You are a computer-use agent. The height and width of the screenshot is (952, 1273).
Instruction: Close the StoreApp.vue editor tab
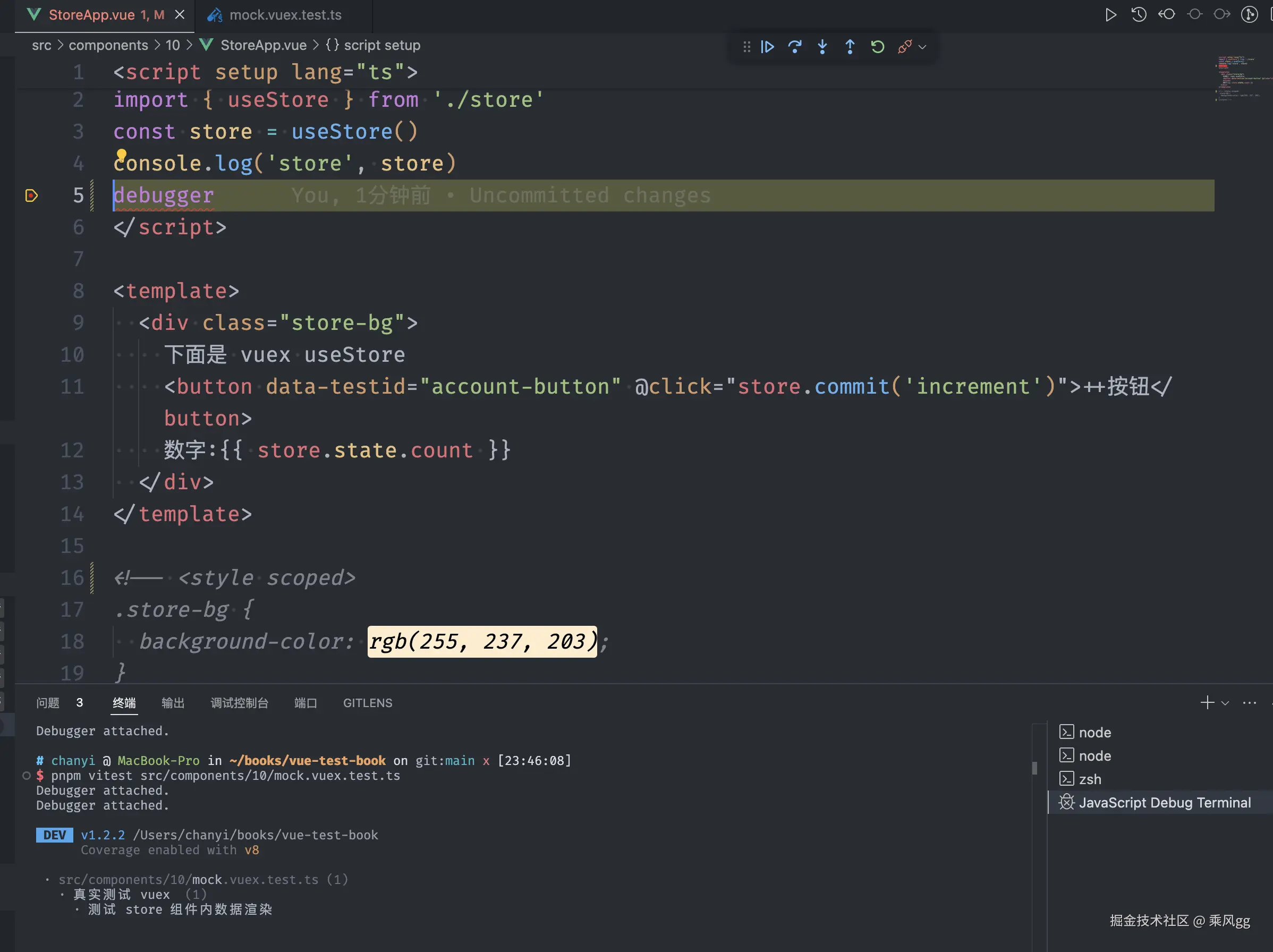pyautogui.click(x=180, y=14)
